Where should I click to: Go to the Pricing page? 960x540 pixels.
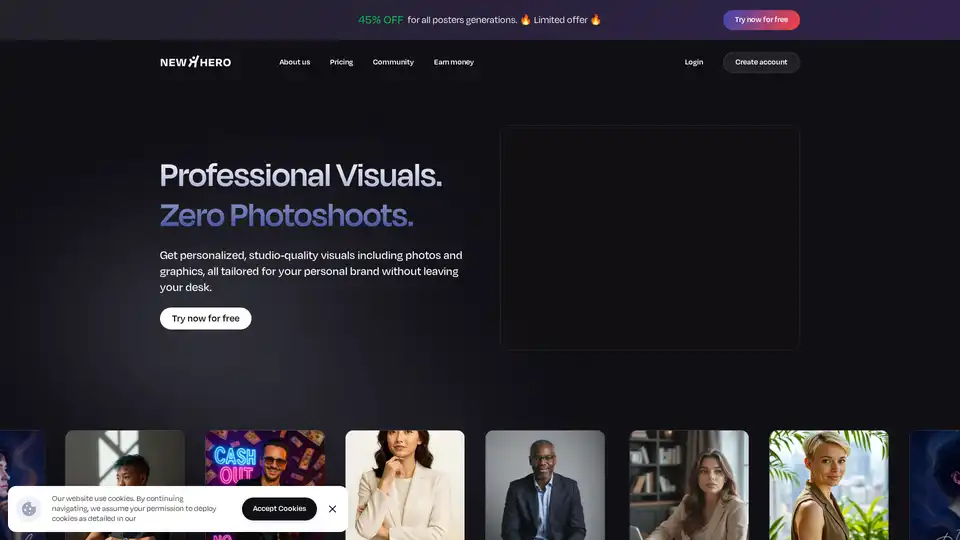click(x=341, y=62)
